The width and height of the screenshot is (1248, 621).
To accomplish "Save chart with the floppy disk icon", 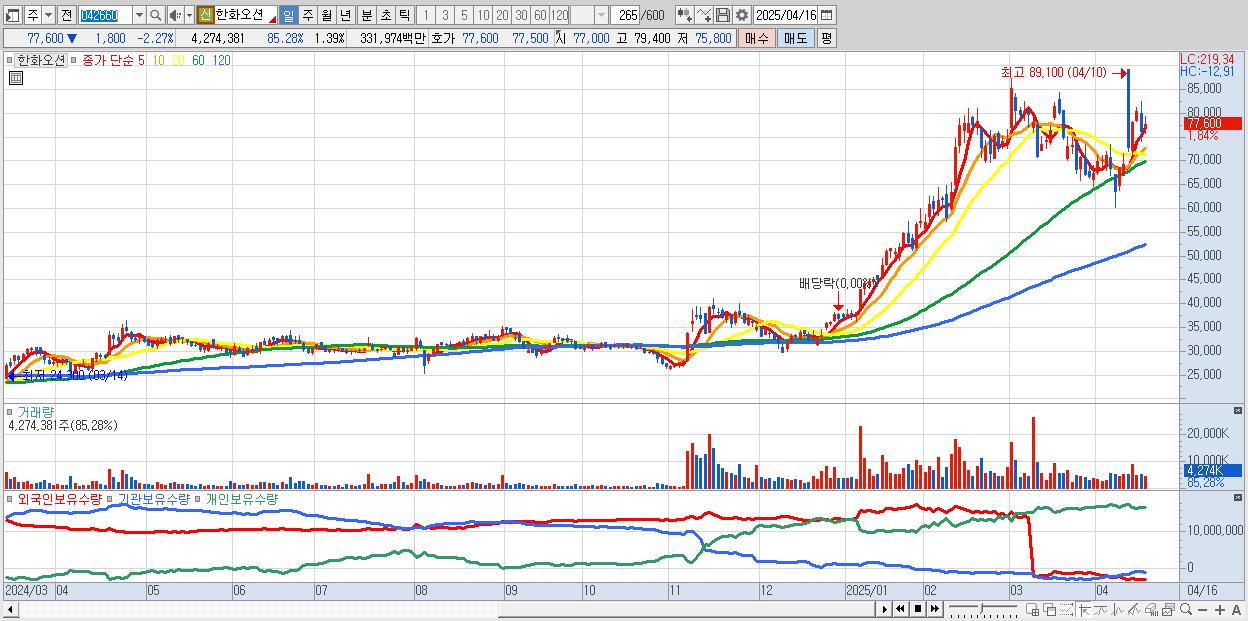I will 723,15.
